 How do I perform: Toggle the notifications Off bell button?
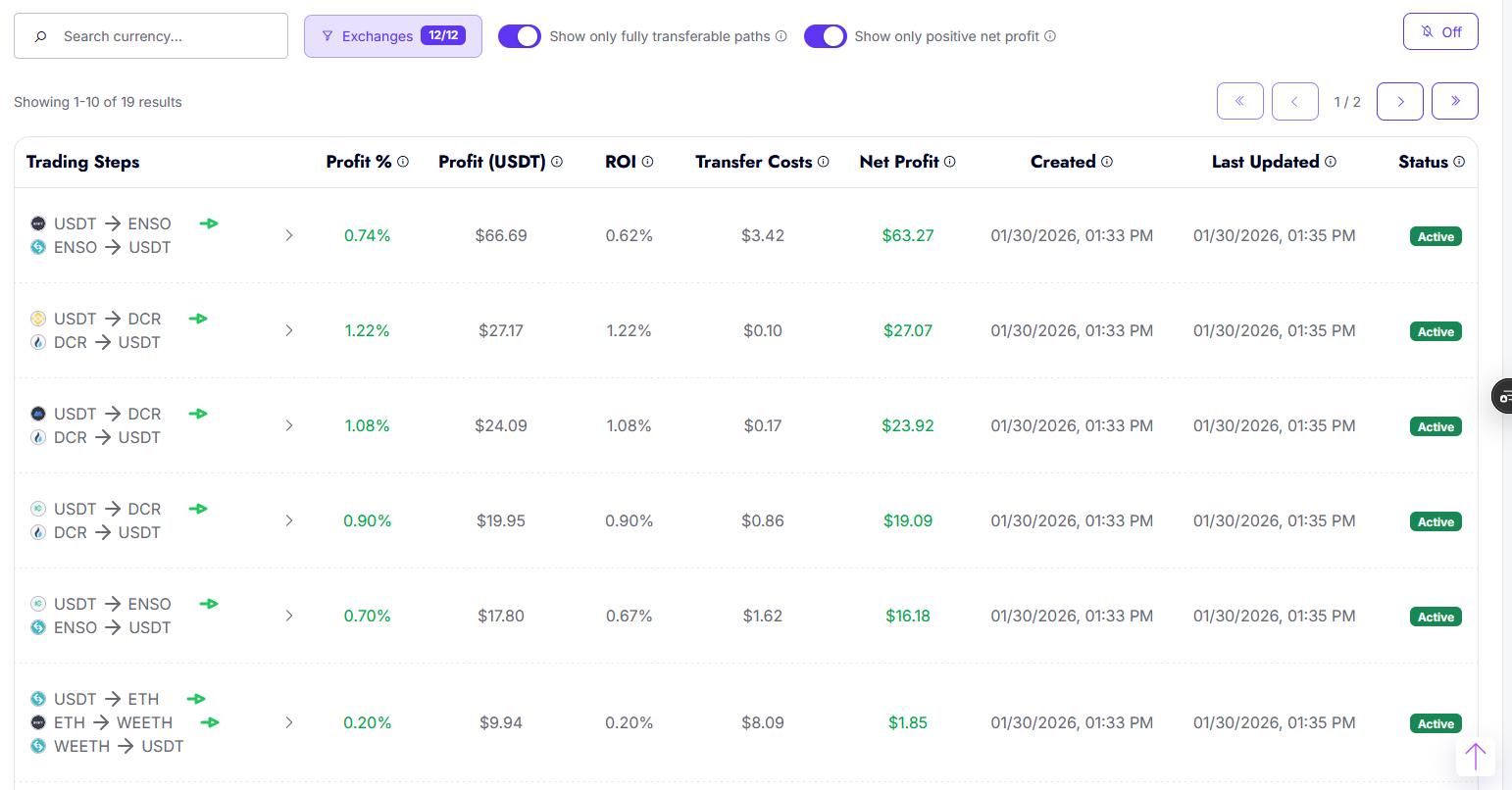click(x=1440, y=32)
